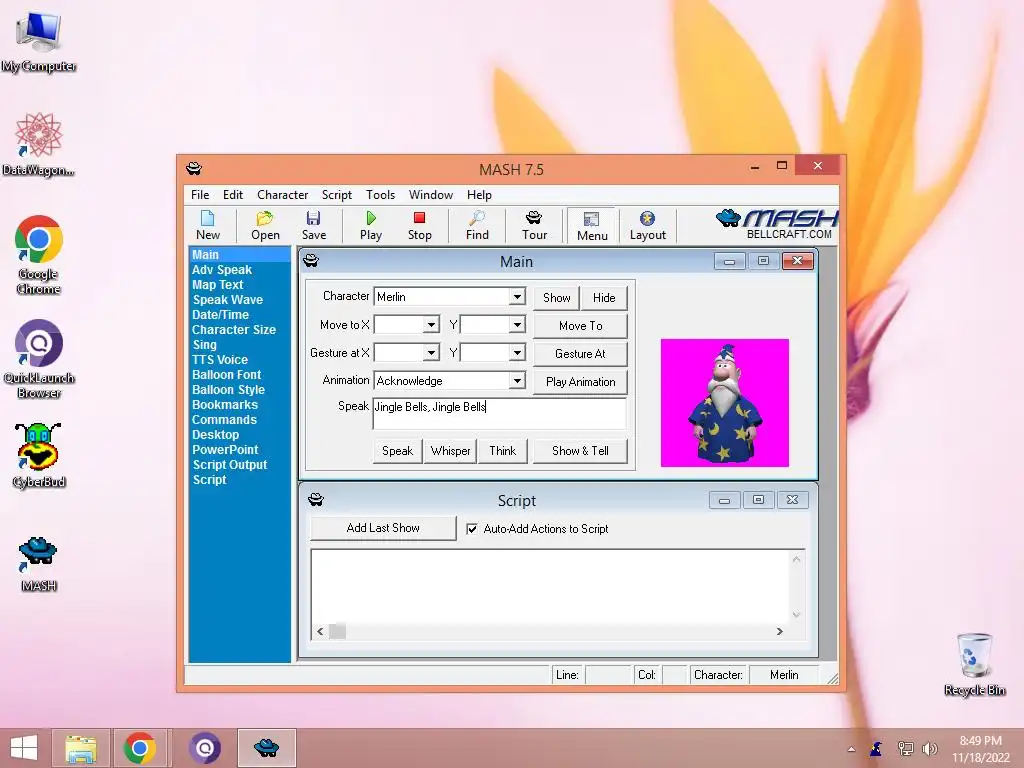The height and width of the screenshot is (768, 1024).
Task: Click the Think button
Action: coord(502,451)
